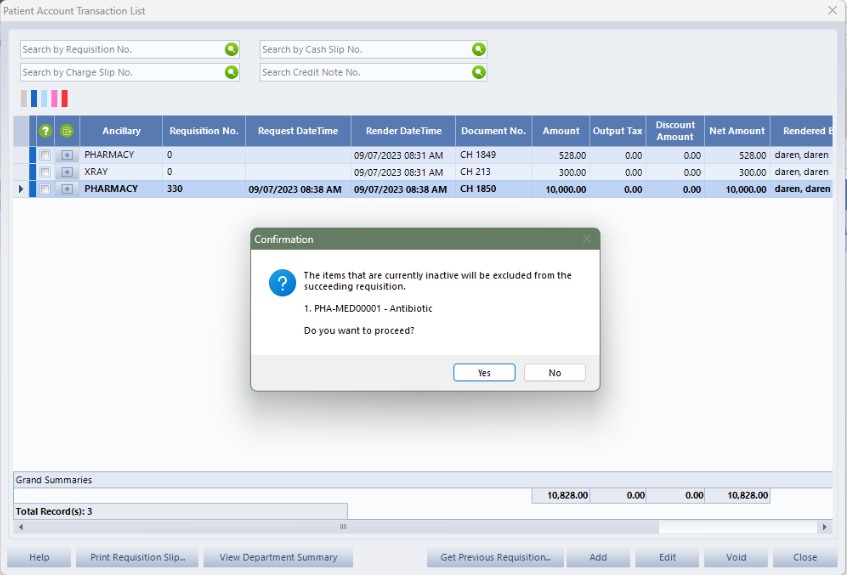Click the green document column header icon
The image size is (847, 575).
(67, 131)
